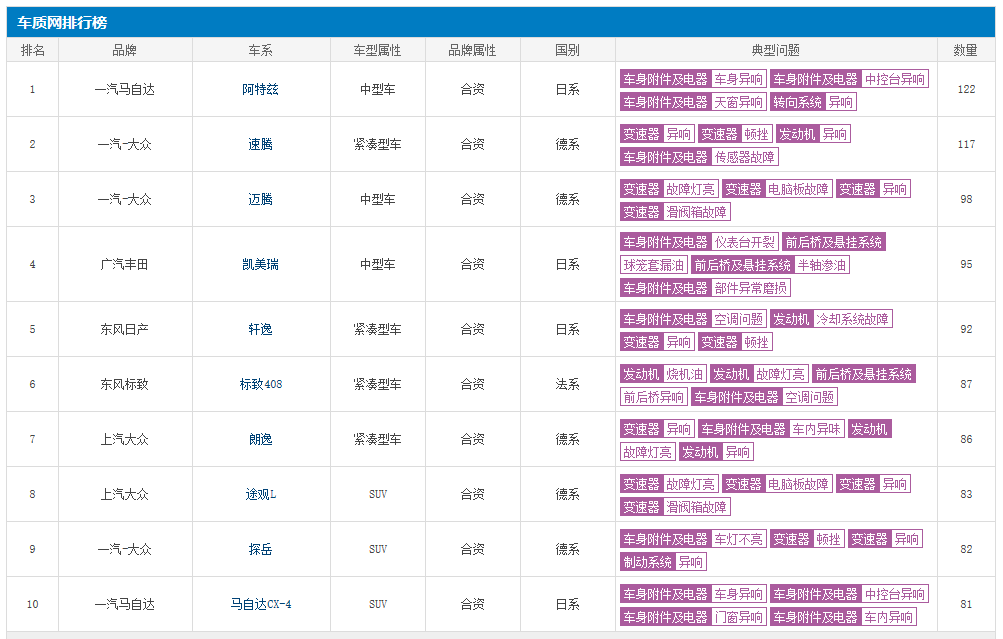Click the 车内异响 tag in 马自达CX-4 row

pyautogui.click(x=888, y=617)
